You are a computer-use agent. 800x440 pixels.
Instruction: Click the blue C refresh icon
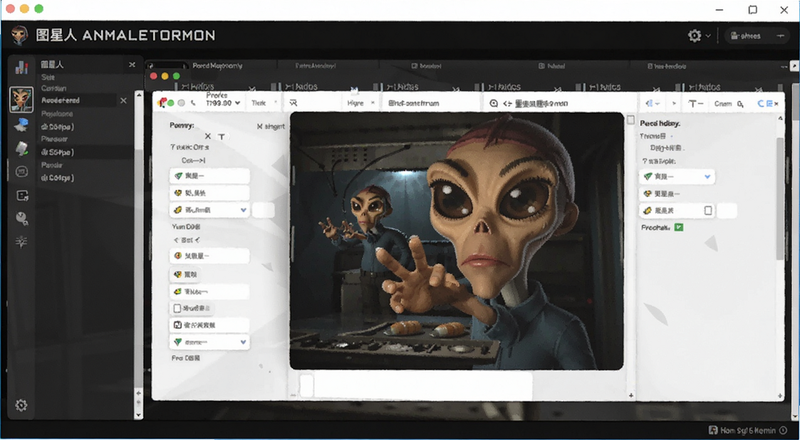coord(761,103)
